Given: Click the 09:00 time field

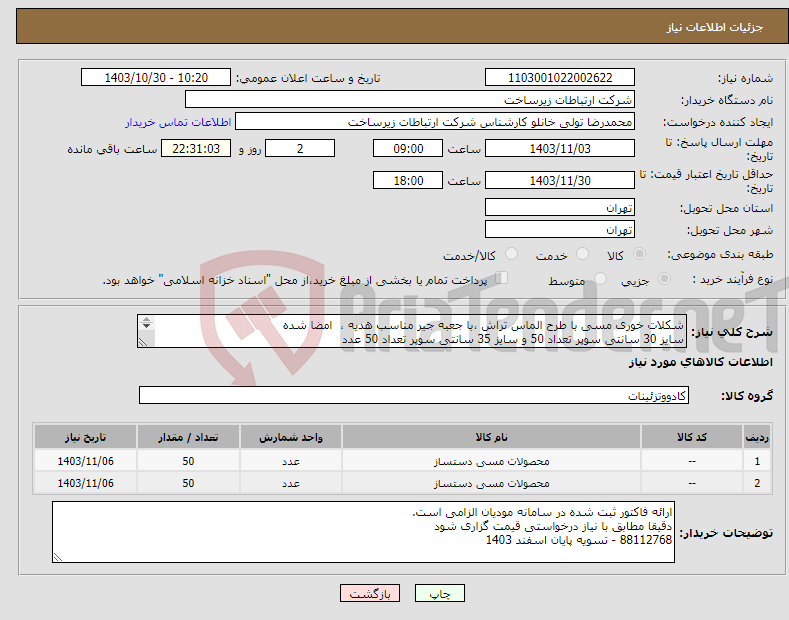Looking at the screenshot, I should click(408, 148).
